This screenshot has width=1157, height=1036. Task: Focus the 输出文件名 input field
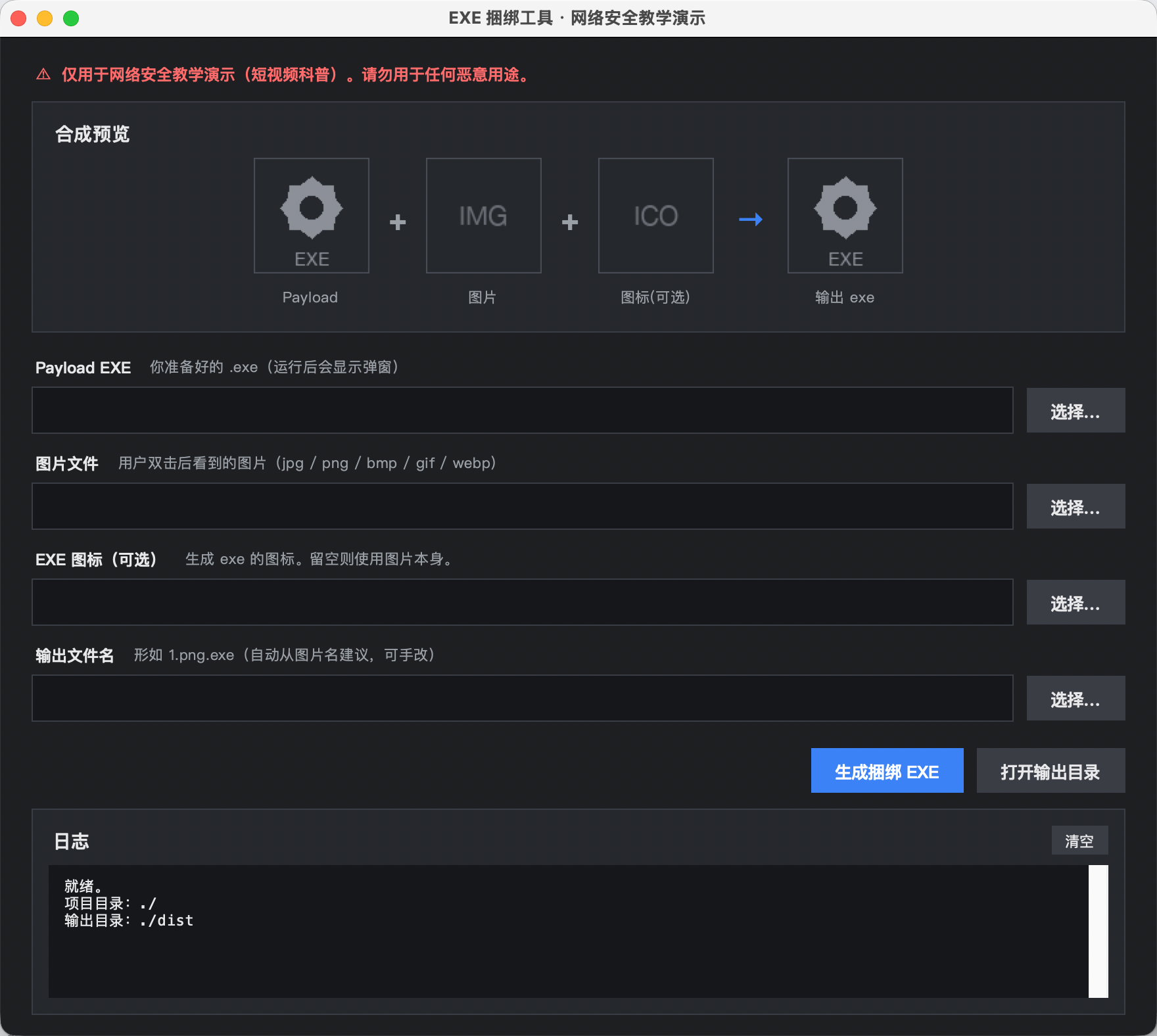point(523,698)
